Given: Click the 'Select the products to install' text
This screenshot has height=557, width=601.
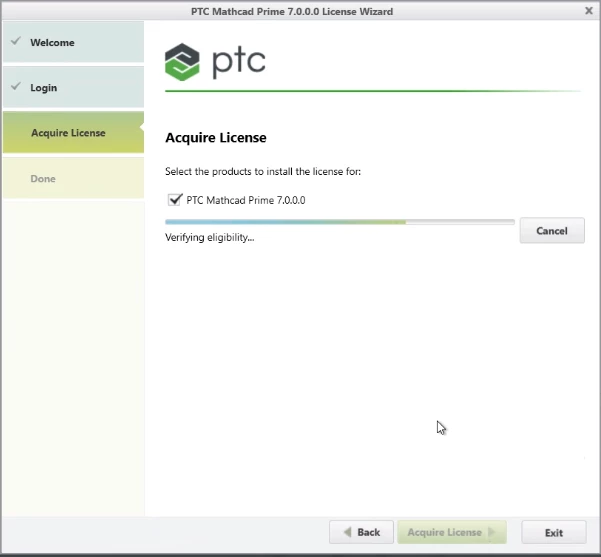Looking at the screenshot, I should point(263,171).
